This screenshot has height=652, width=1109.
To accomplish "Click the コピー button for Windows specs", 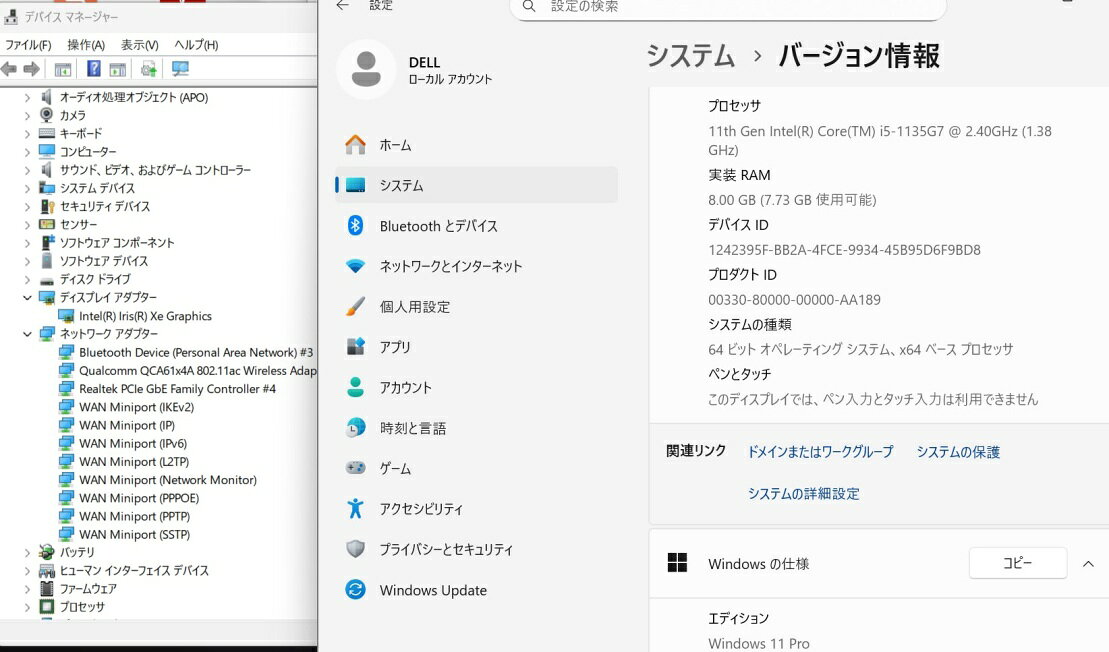I will click(1017, 563).
